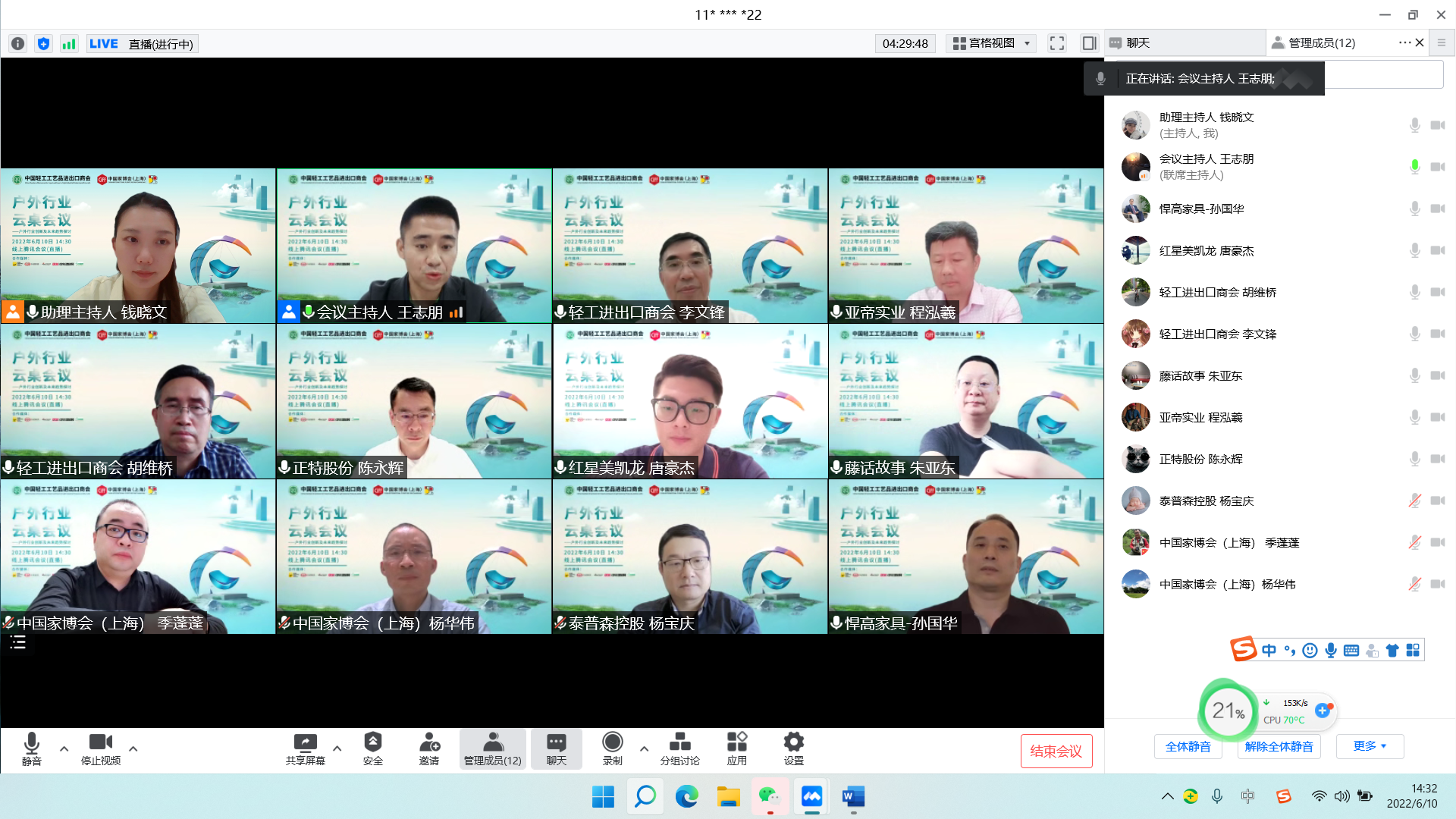Open 宫格视图 layout dropdown

click(x=991, y=43)
